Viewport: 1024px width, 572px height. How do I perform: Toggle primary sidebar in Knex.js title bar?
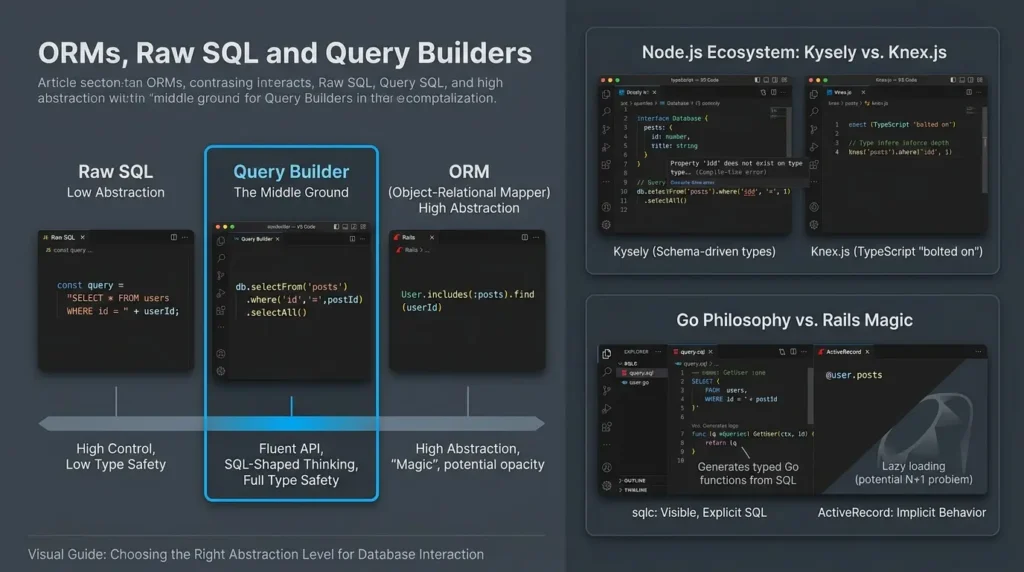click(953, 80)
